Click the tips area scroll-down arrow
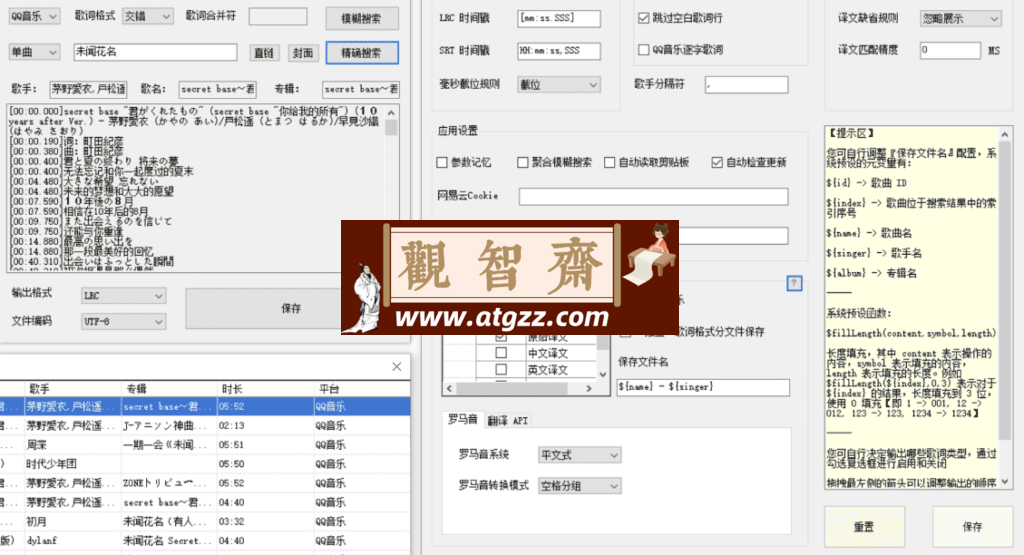 pyautogui.click(x=1004, y=482)
